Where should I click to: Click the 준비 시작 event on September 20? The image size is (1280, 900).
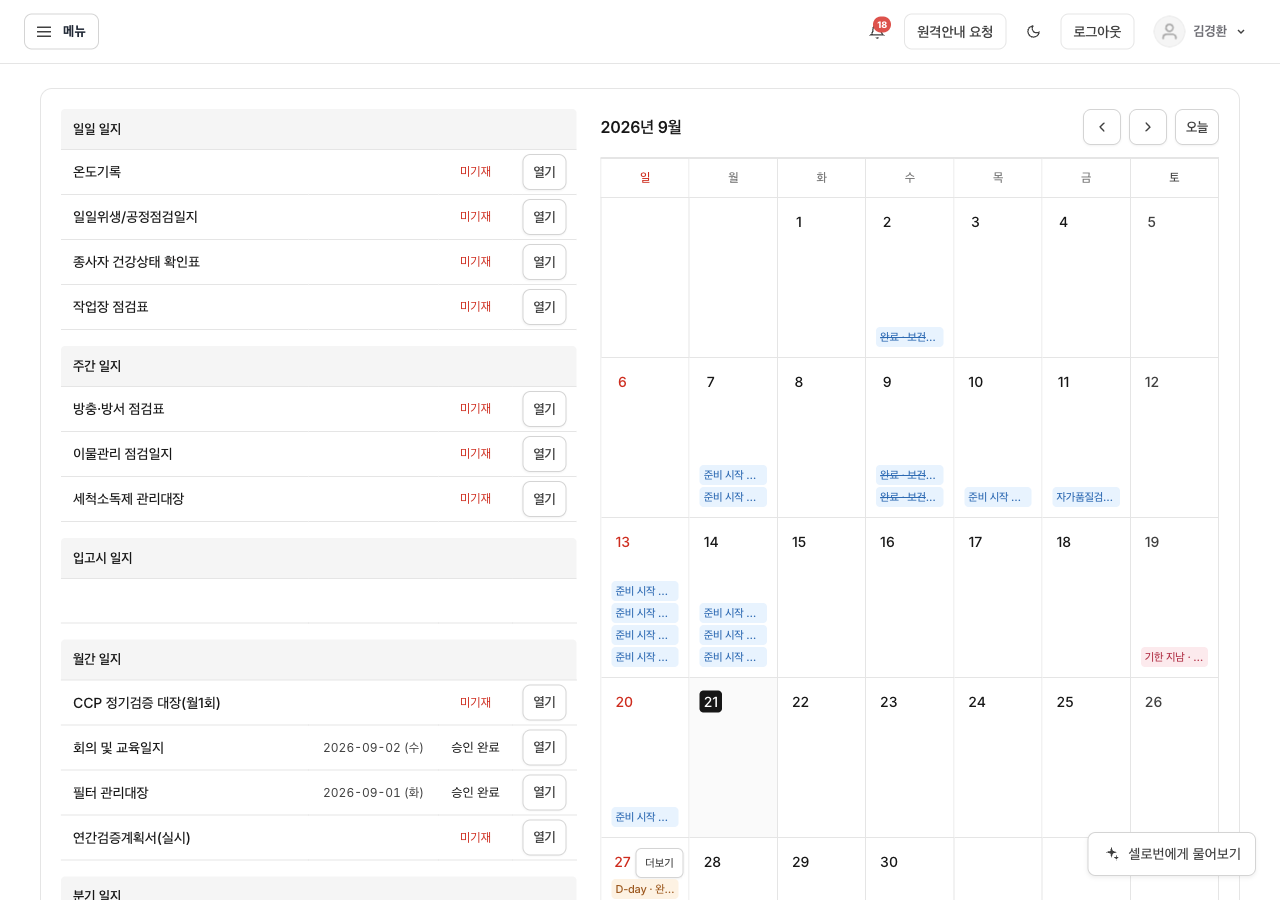645,817
